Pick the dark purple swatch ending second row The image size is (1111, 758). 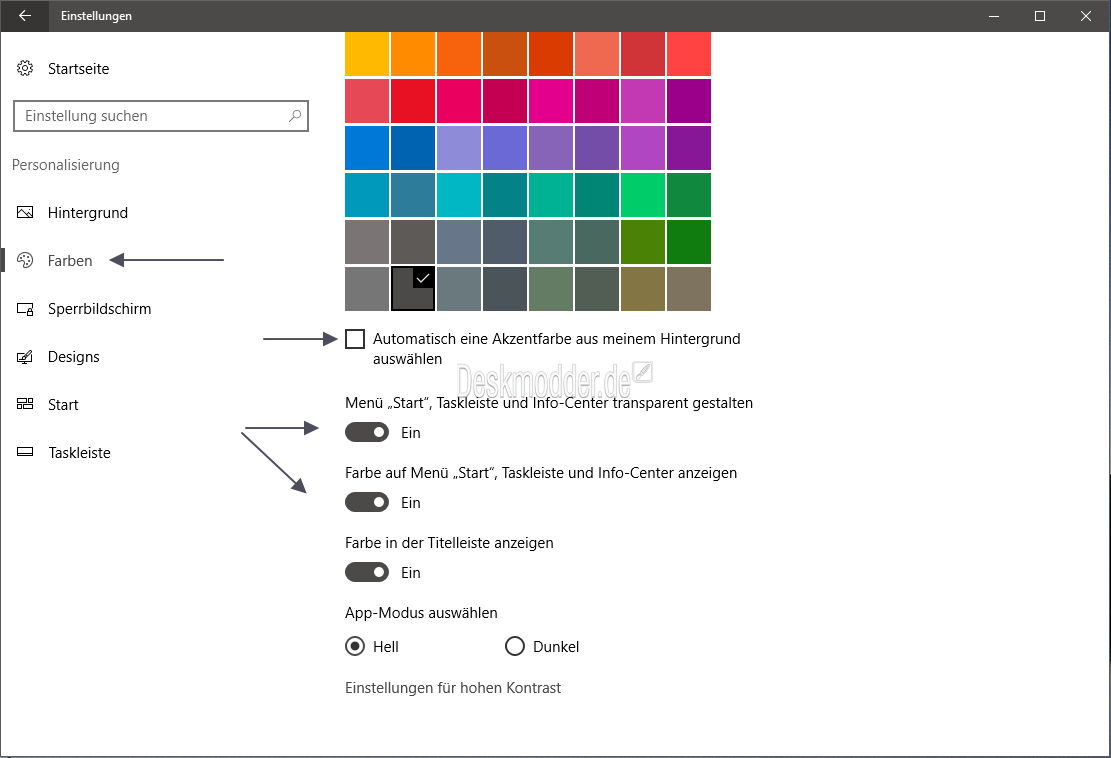point(689,101)
